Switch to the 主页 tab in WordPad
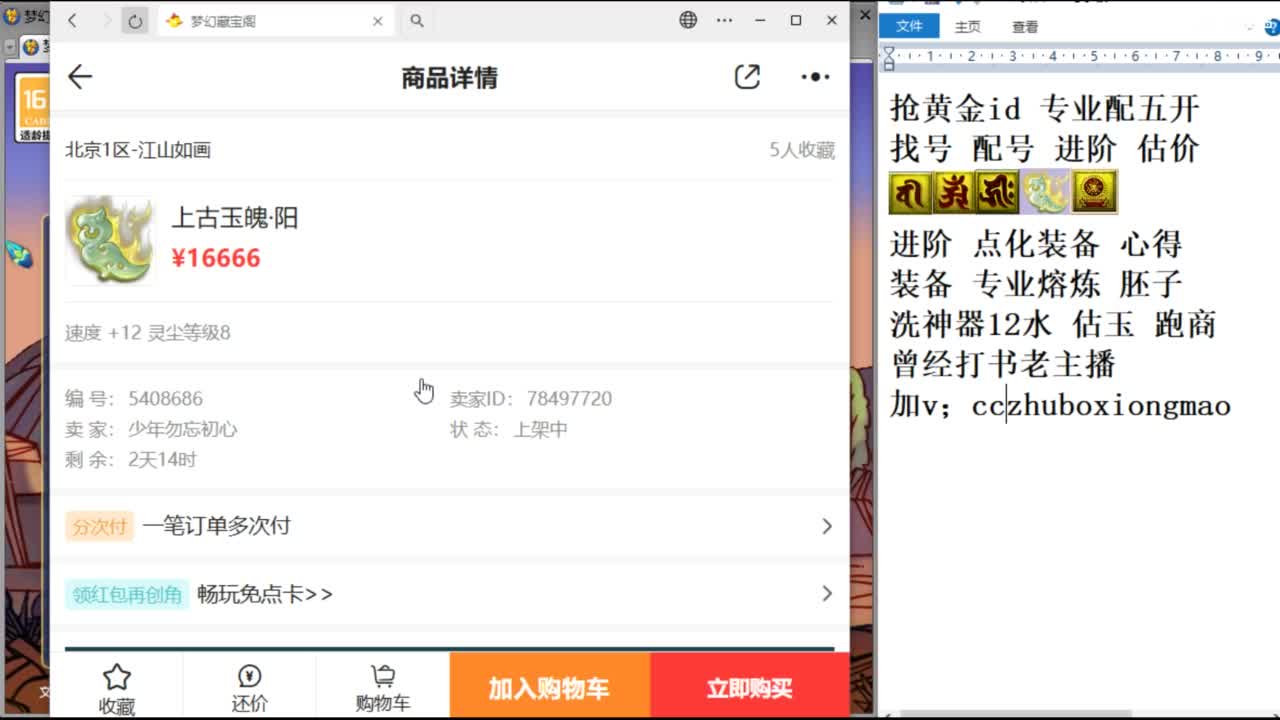Image resolution: width=1280 pixels, height=720 pixels. 967,28
